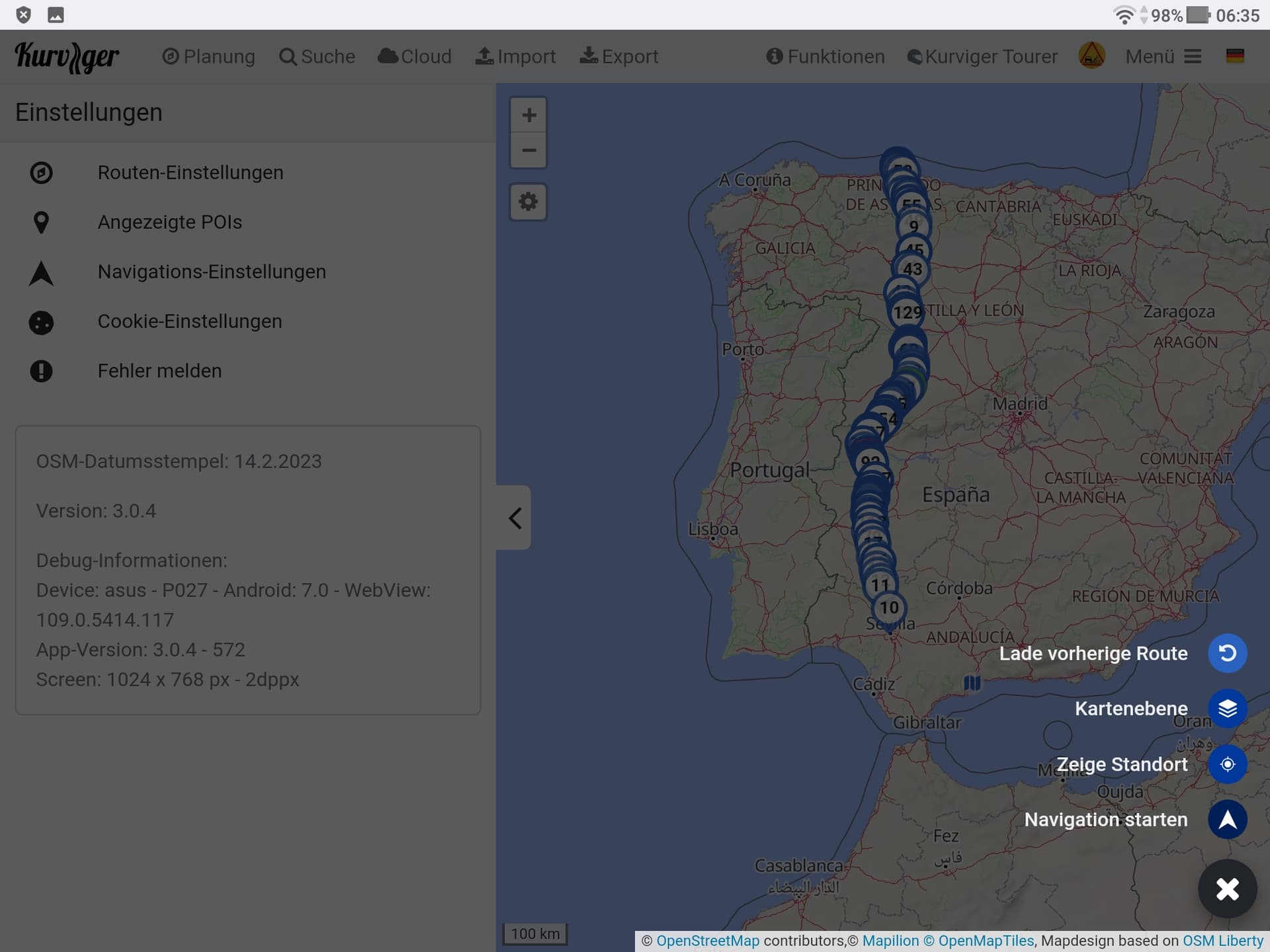The width and height of the screenshot is (1270, 952).
Task: Open map settings gear icon
Action: pos(528,202)
